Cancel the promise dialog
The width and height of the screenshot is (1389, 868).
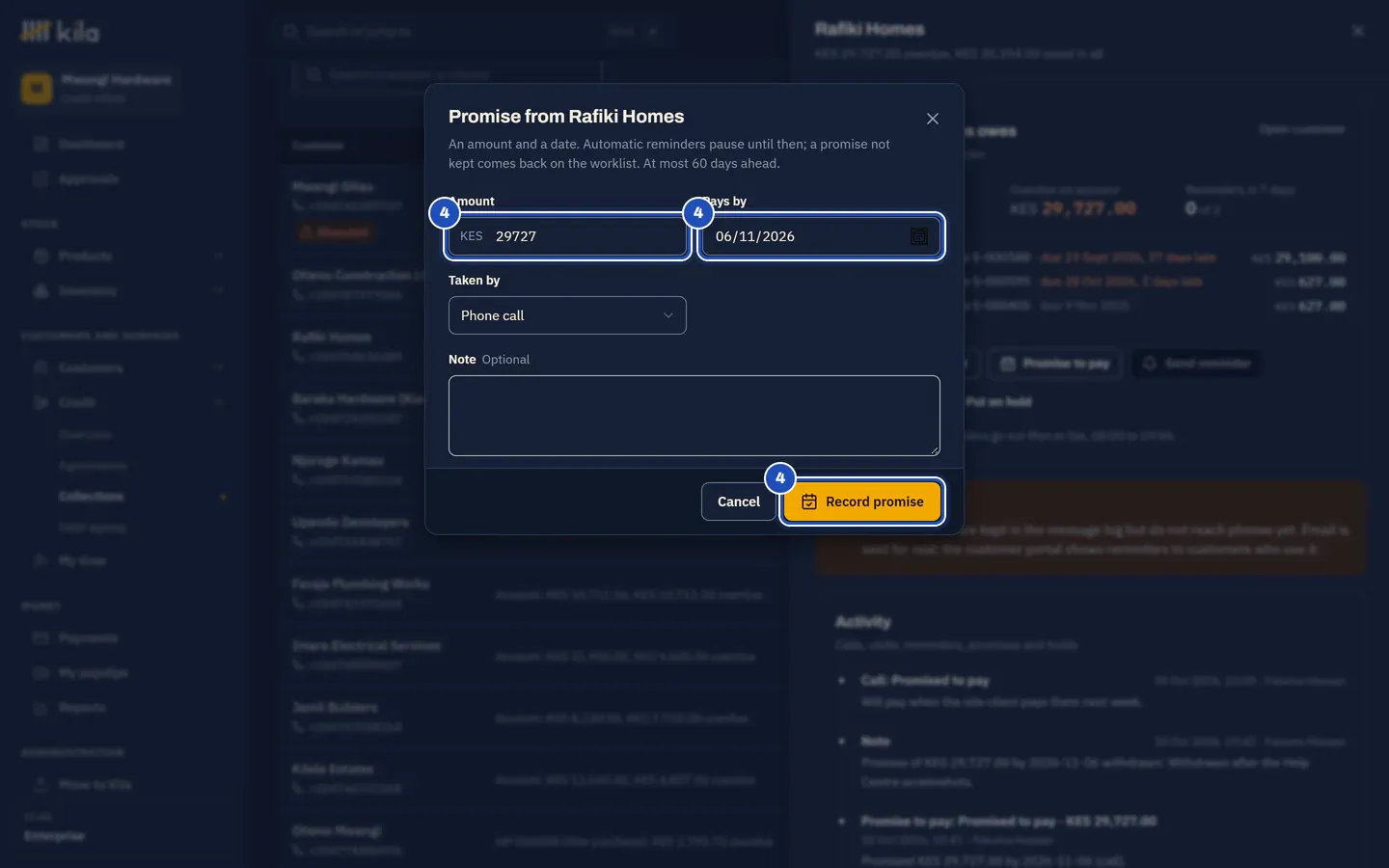click(x=739, y=502)
